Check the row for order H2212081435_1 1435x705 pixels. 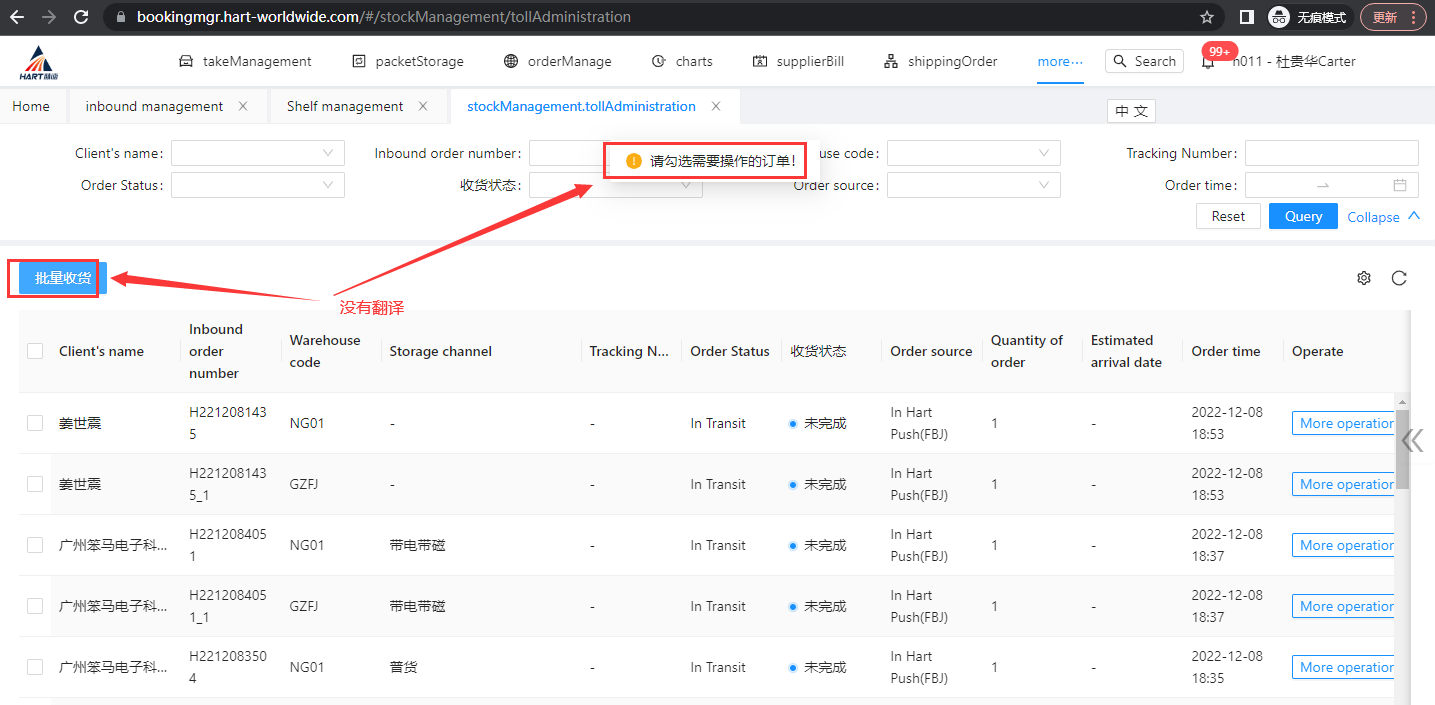pyautogui.click(x=35, y=484)
